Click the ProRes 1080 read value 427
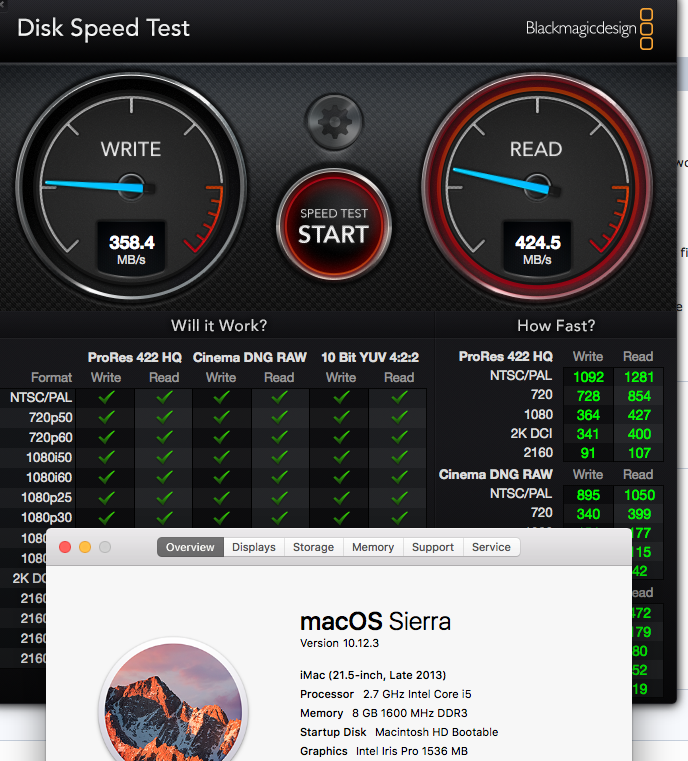 click(639, 415)
